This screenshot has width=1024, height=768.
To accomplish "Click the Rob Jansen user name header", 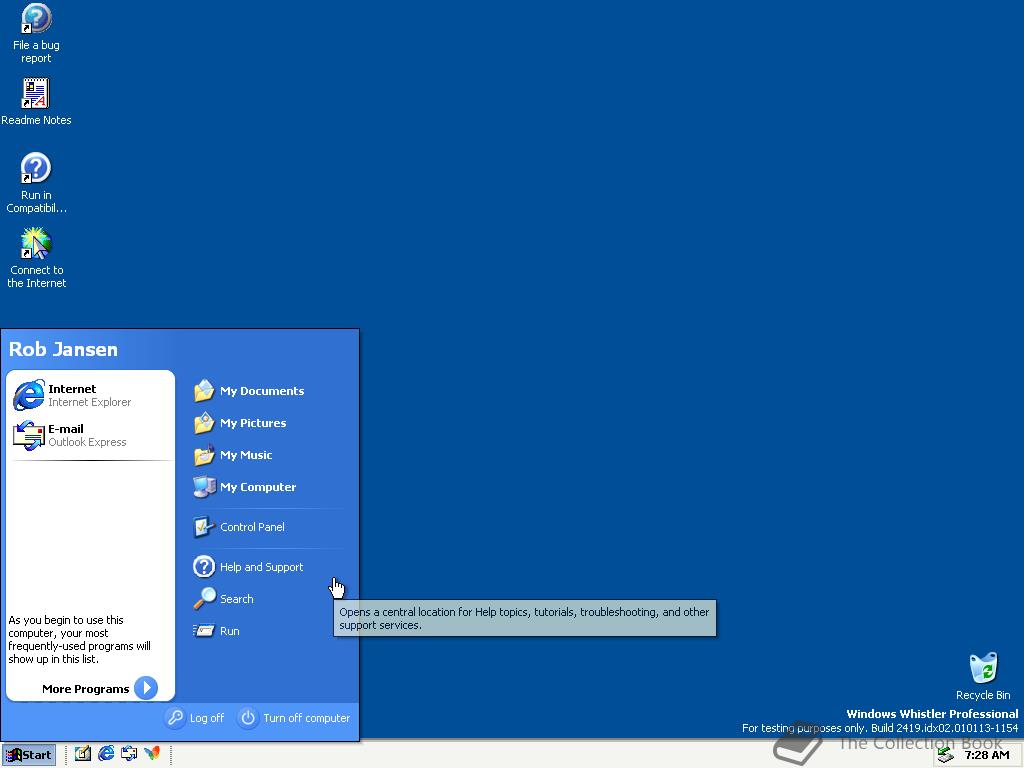I will click(63, 349).
